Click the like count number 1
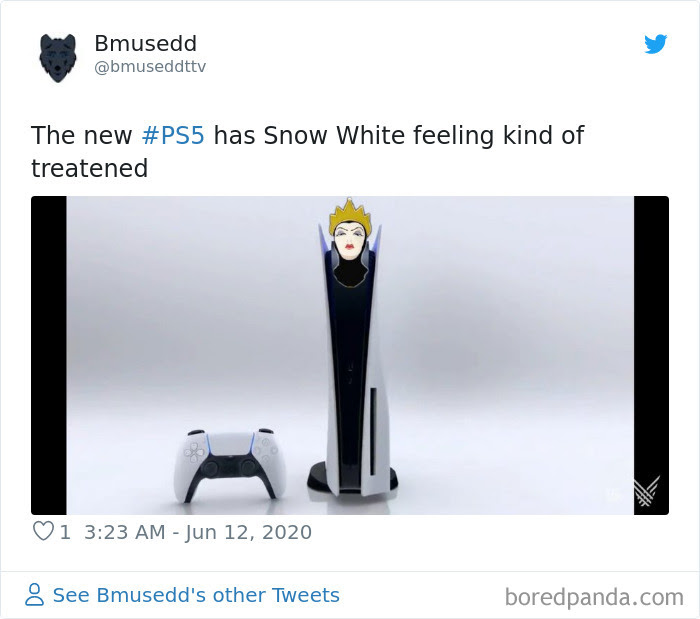 (x=65, y=532)
